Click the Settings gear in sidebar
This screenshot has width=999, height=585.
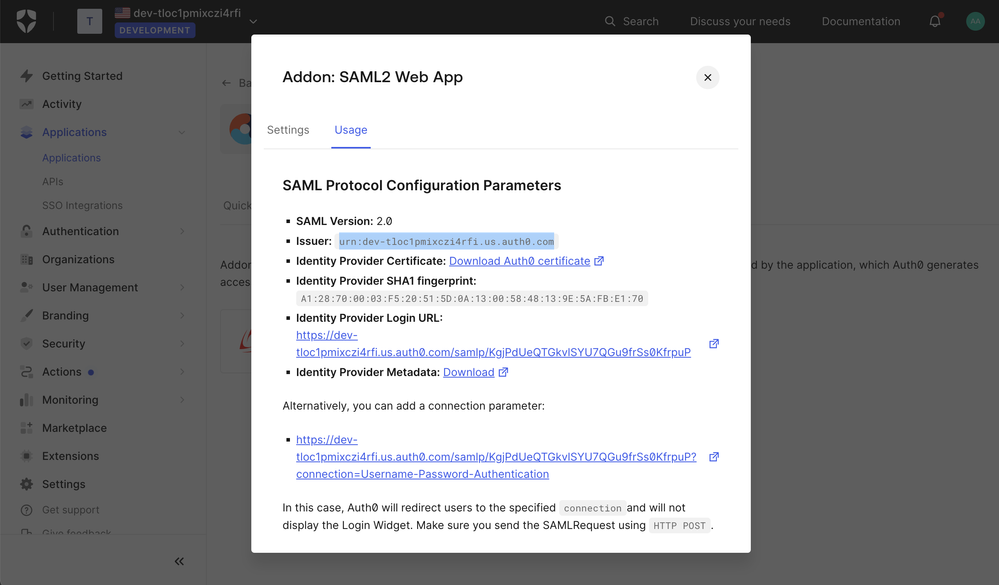(26, 484)
